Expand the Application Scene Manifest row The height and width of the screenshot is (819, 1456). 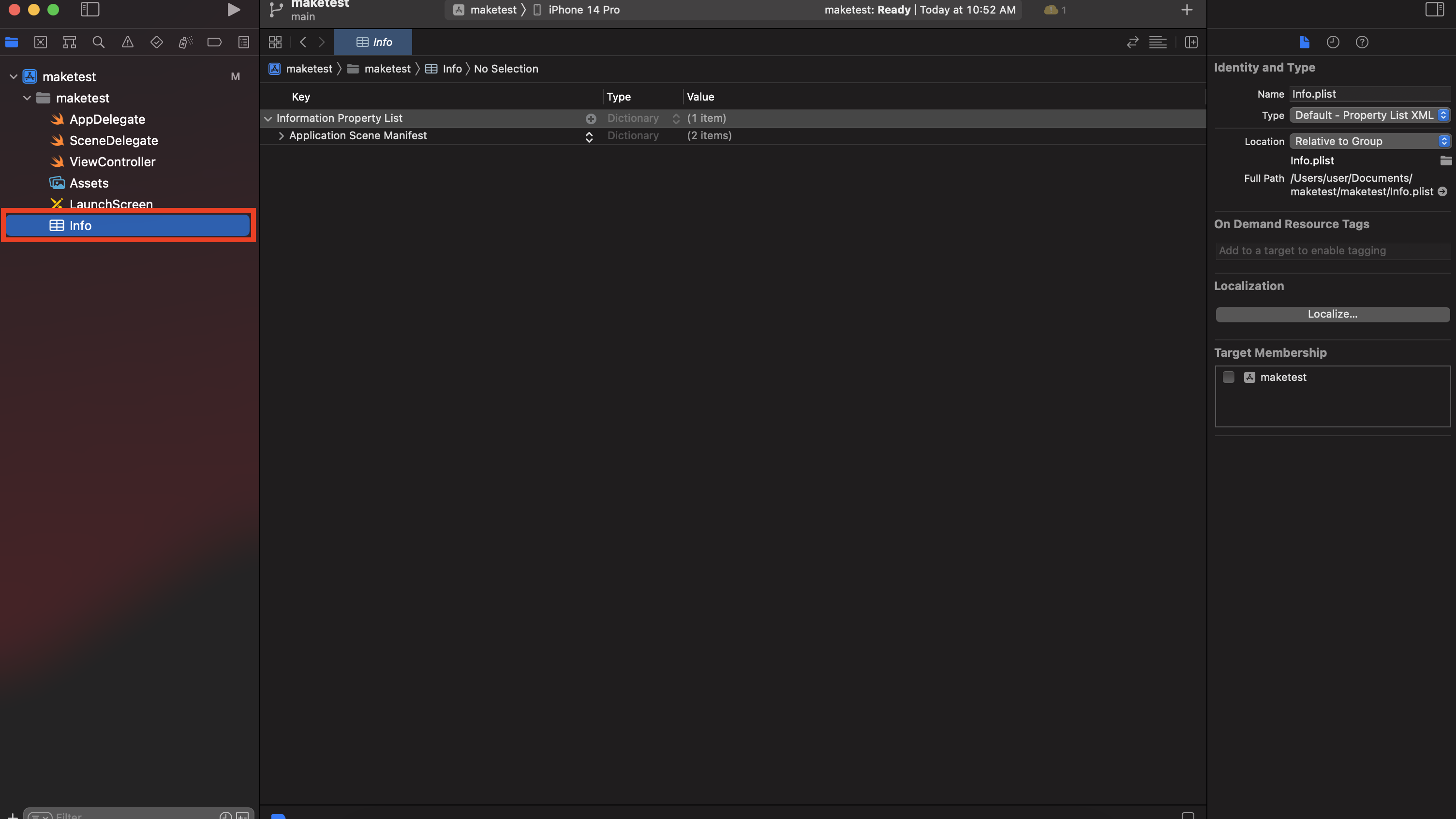click(281, 136)
